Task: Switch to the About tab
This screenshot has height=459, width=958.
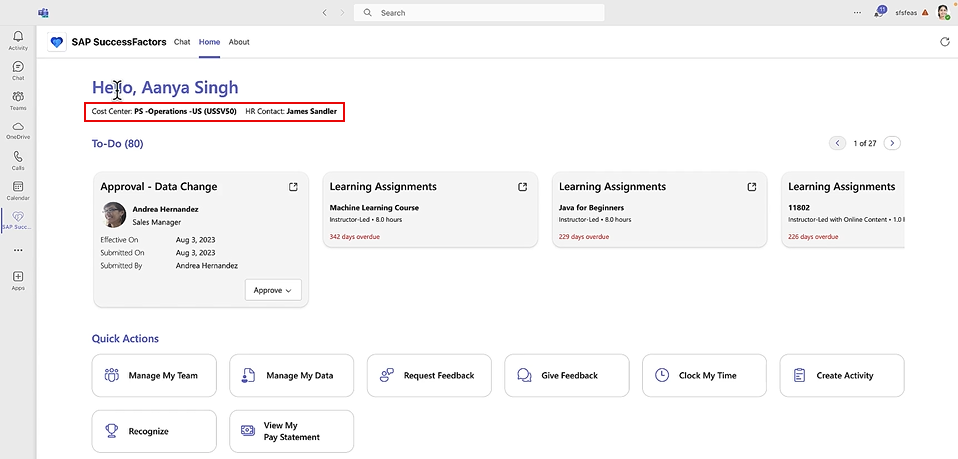Action: pyautogui.click(x=239, y=42)
